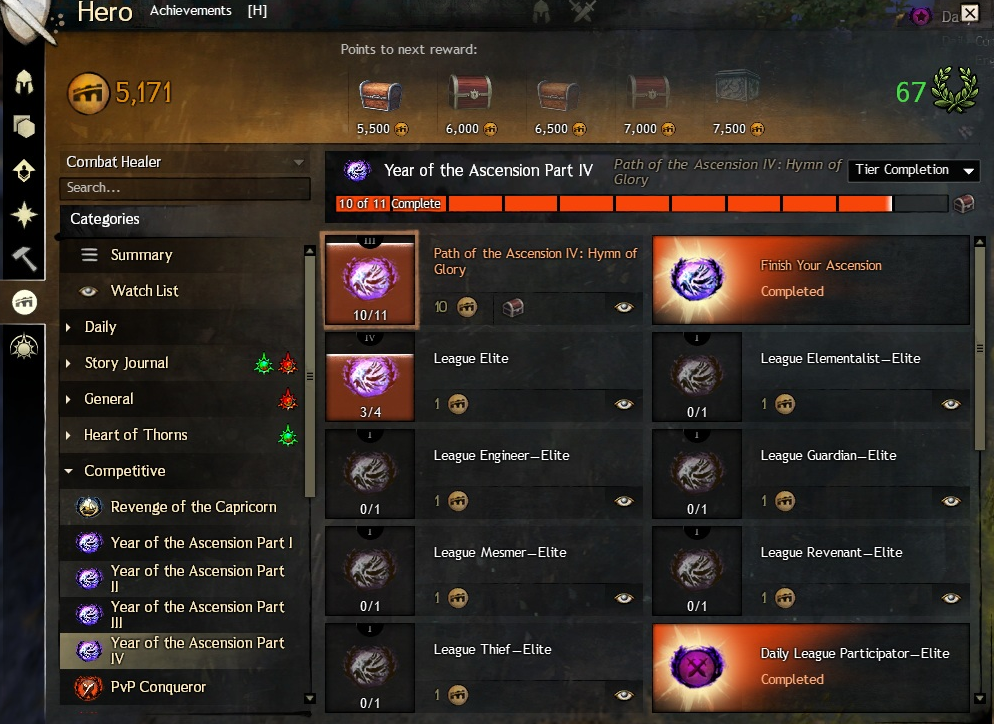The height and width of the screenshot is (724, 994).
Task: Open the Crafting hammer icon in sidebar
Action: click(x=24, y=258)
